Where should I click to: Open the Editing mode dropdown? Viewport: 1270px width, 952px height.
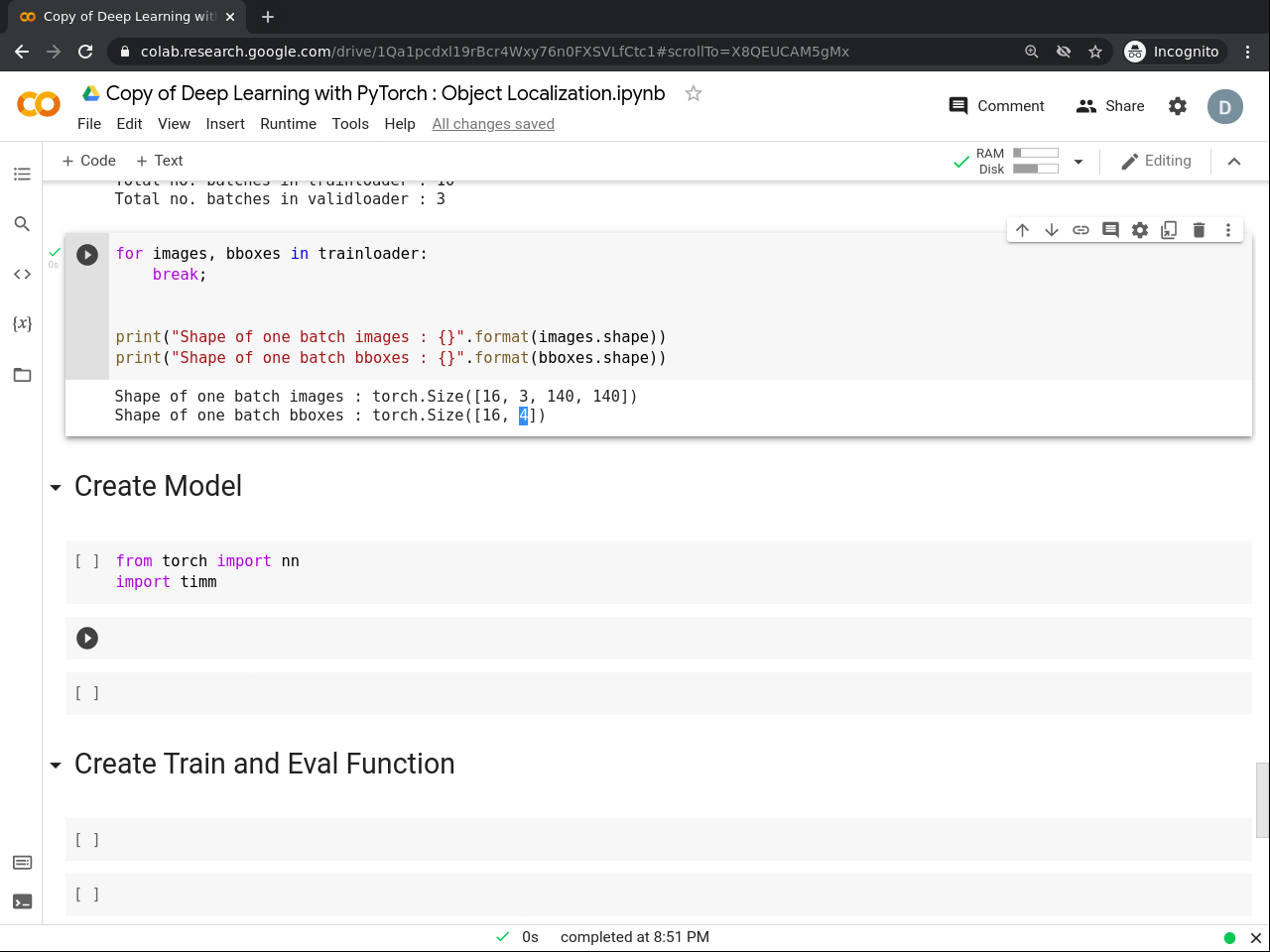1156,161
